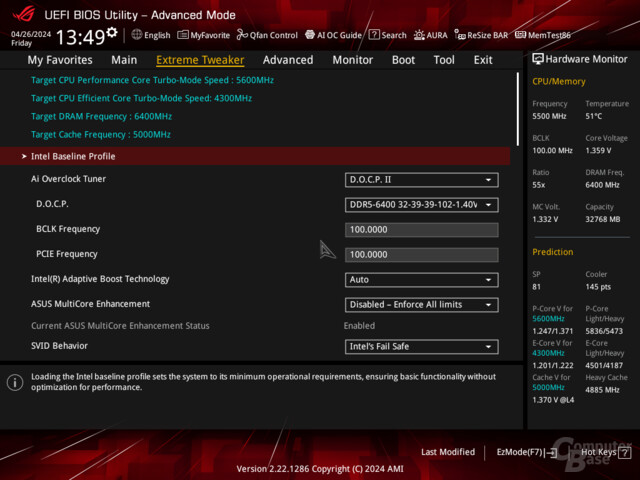The height and width of the screenshot is (480, 640).
Task: Open the AURA lighting icon
Action: click(419, 35)
